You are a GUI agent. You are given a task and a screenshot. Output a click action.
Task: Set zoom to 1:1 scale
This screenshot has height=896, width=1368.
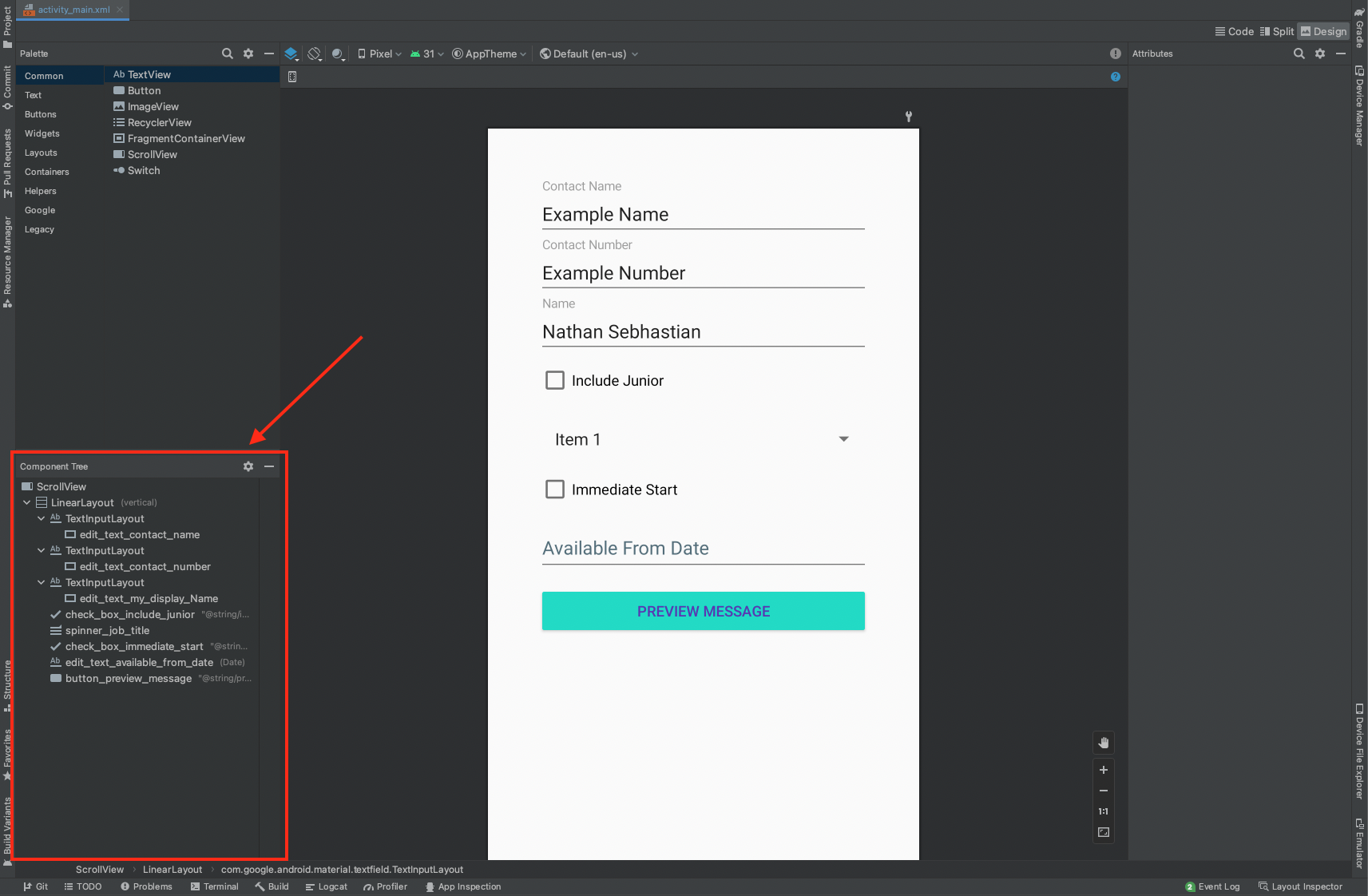click(1104, 811)
